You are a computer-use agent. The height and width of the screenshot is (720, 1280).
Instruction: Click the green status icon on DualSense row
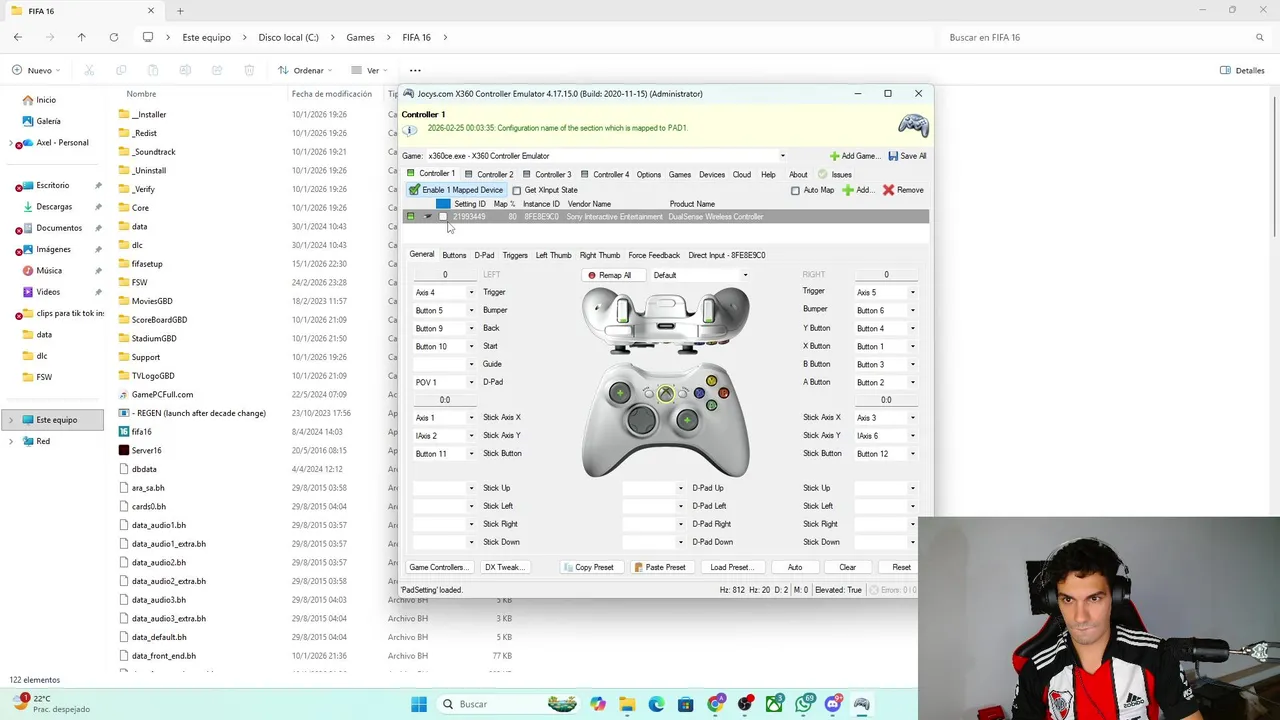point(410,216)
